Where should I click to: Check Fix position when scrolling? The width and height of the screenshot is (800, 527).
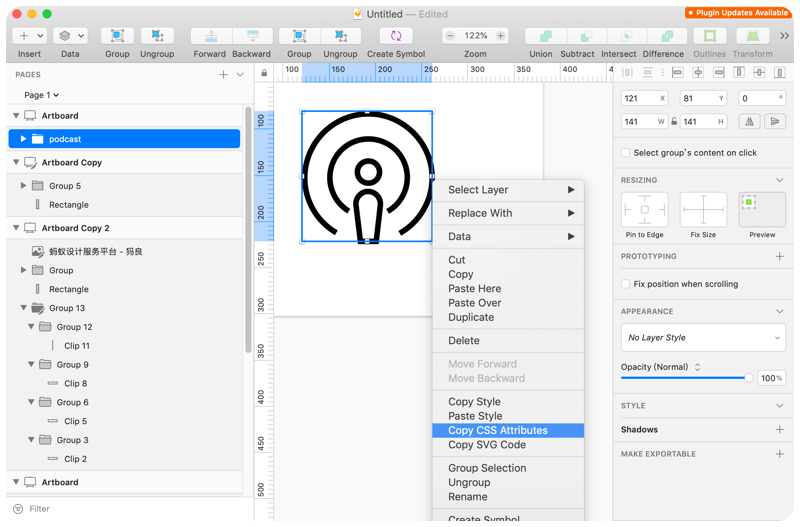click(625, 284)
